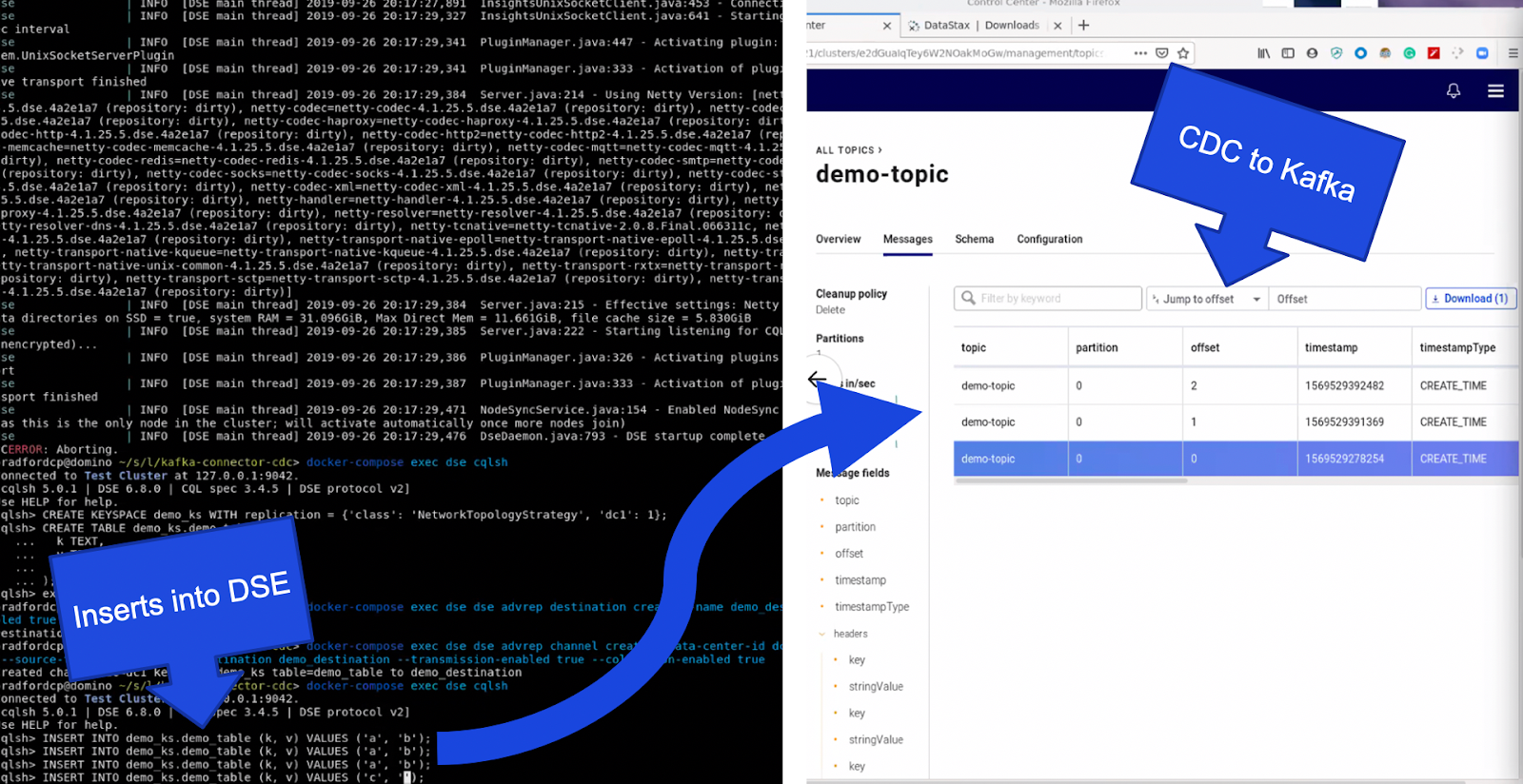Click the face avatar extension icon
Screen dimensions: 1523x784
(1385, 53)
